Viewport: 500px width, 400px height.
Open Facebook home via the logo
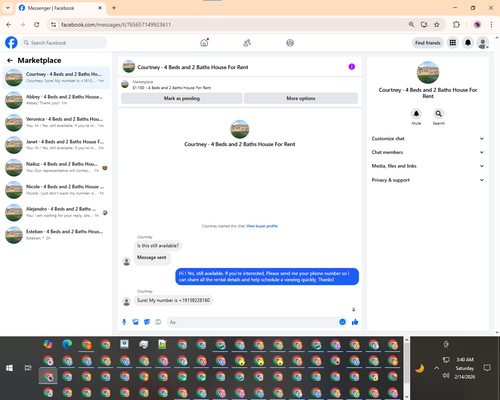click(11, 43)
